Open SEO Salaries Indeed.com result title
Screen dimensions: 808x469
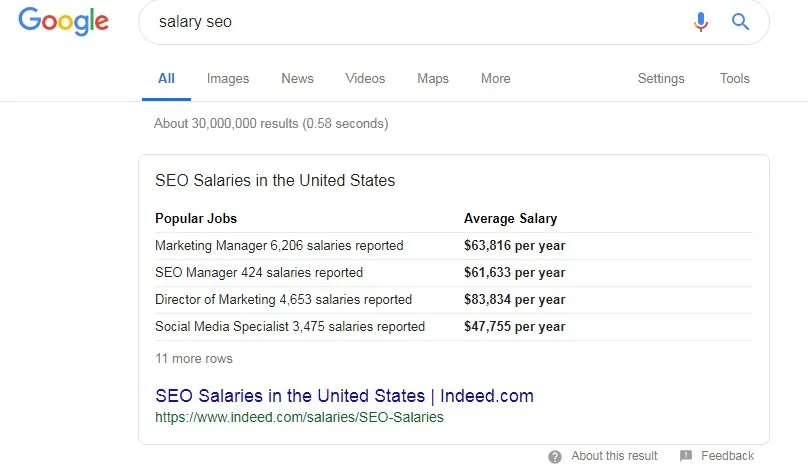[x=344, y=396]
